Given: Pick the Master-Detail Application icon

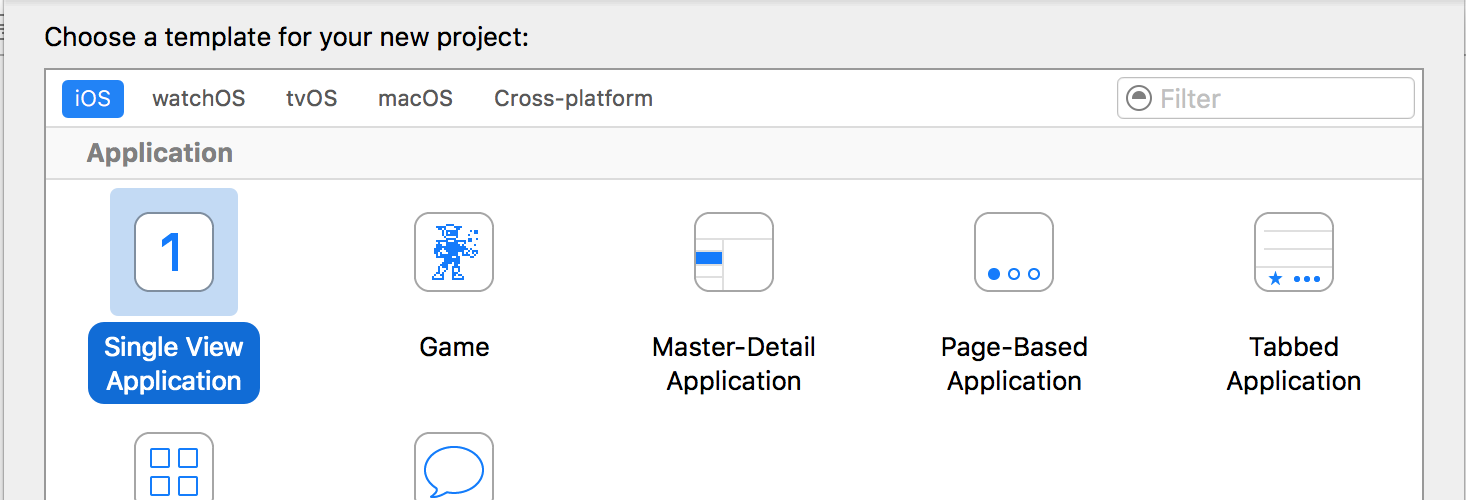Looking at the screenshot, I should click(734, 252).
